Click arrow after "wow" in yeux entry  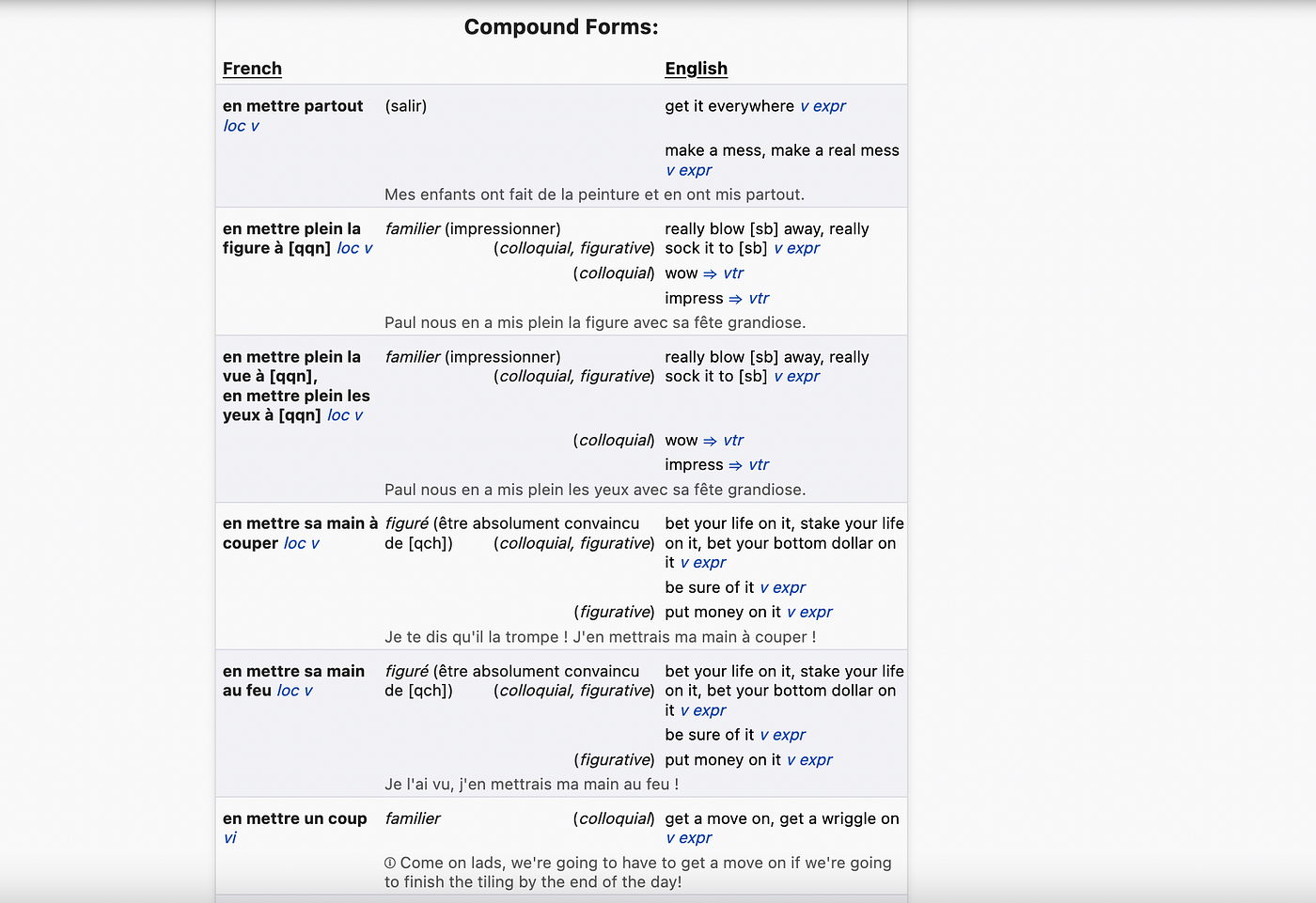(x=710, y=441)
